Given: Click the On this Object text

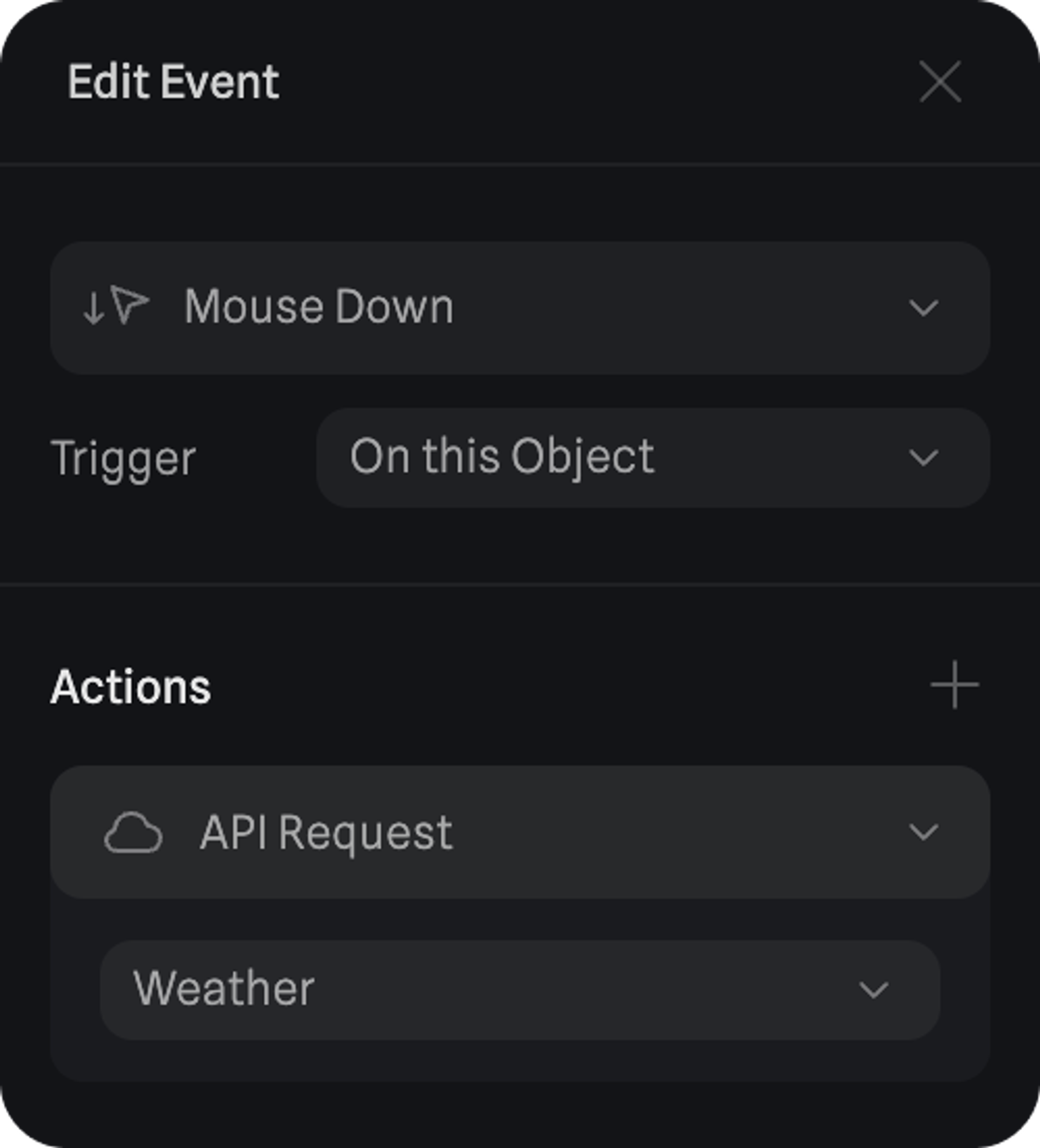Looking at the screenshot, I should tap(502, 457).
